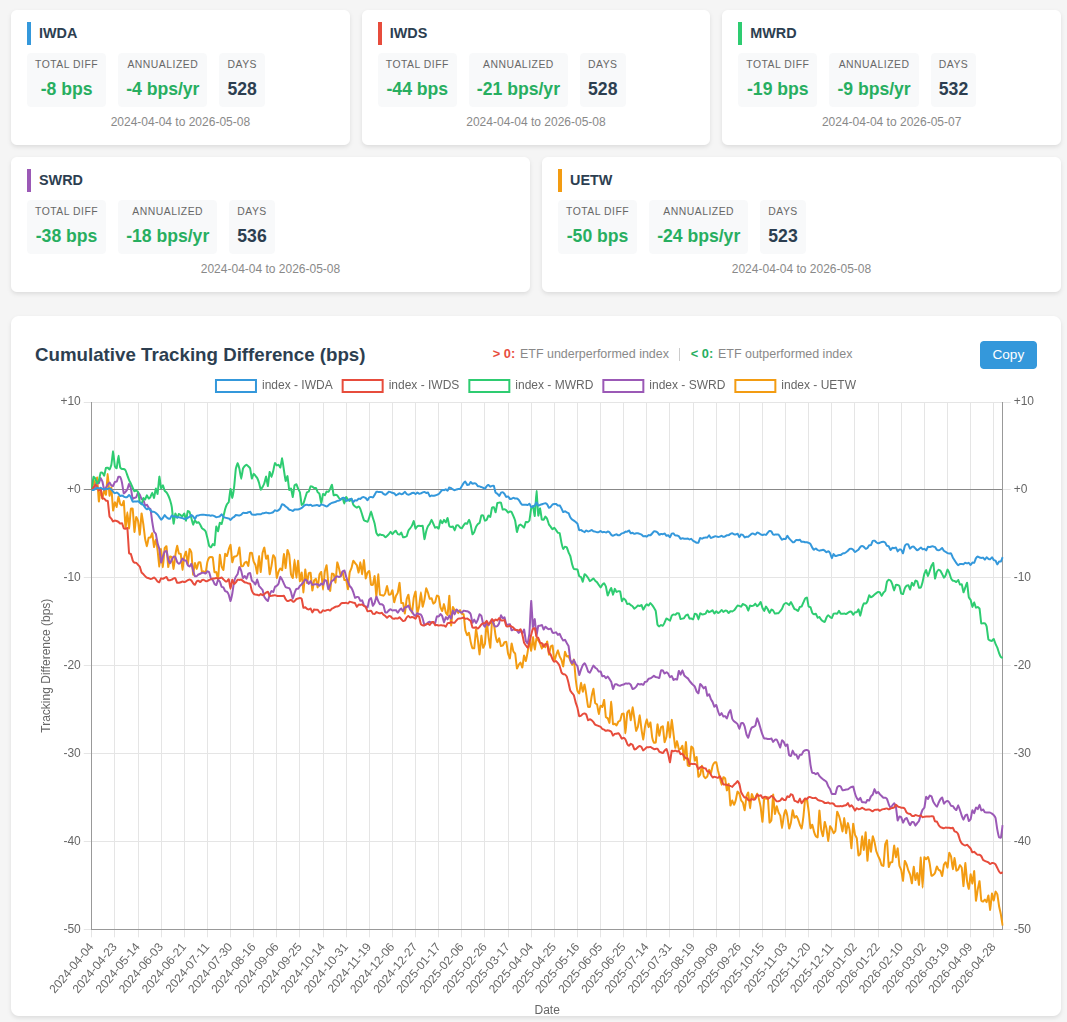The image size is (1067, 1022).
Task: Select the IWDA total diff -8 bps value
Action: (x=66, y=89)
